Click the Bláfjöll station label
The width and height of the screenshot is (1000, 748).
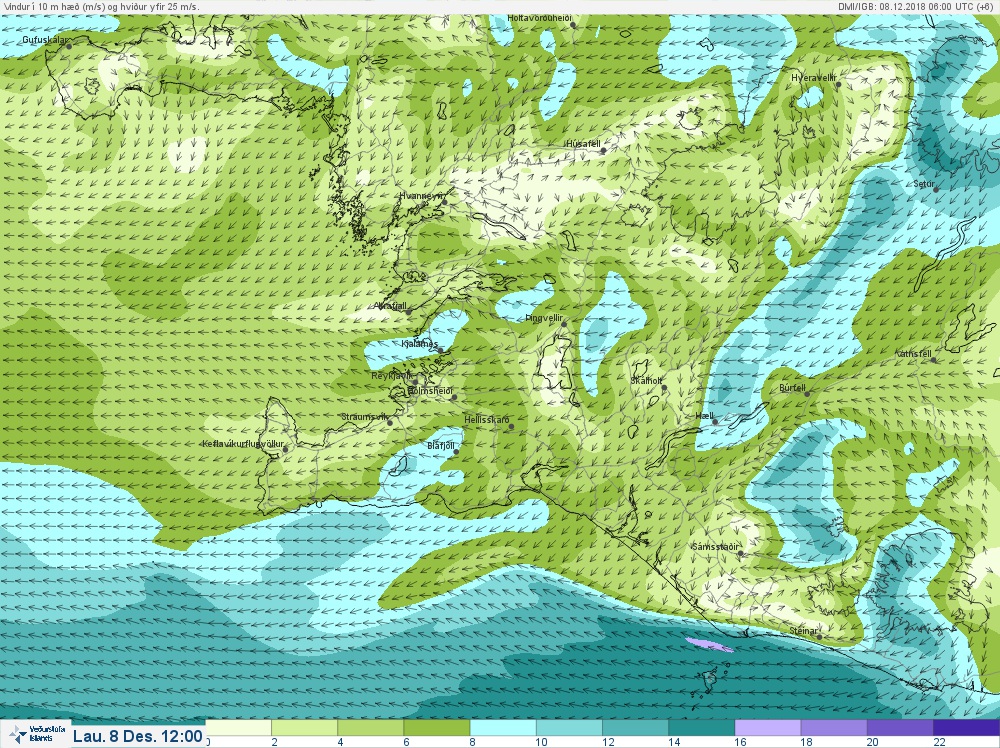coord(441,446)
